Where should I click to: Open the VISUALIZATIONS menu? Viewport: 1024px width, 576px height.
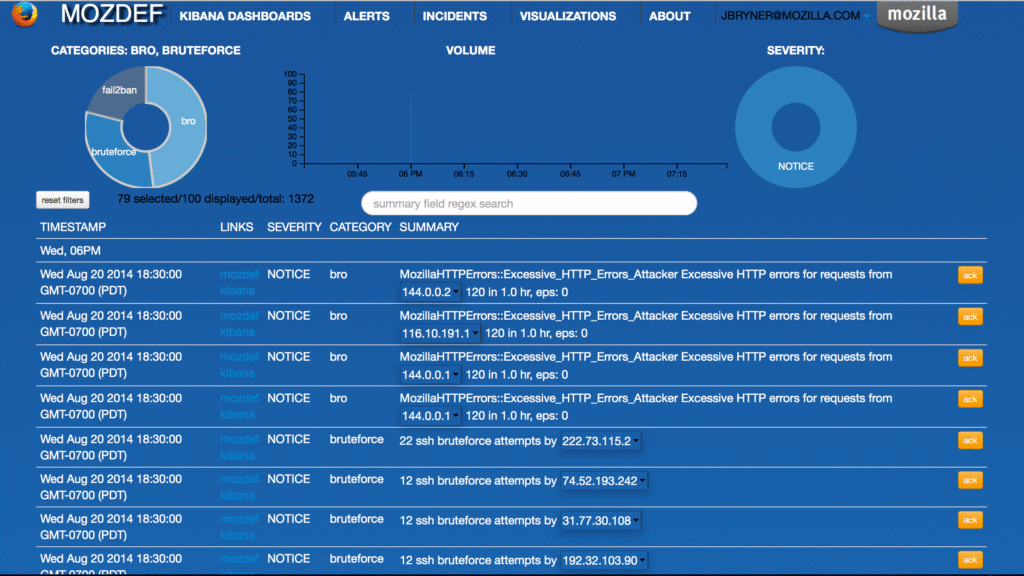coord(566,16)
